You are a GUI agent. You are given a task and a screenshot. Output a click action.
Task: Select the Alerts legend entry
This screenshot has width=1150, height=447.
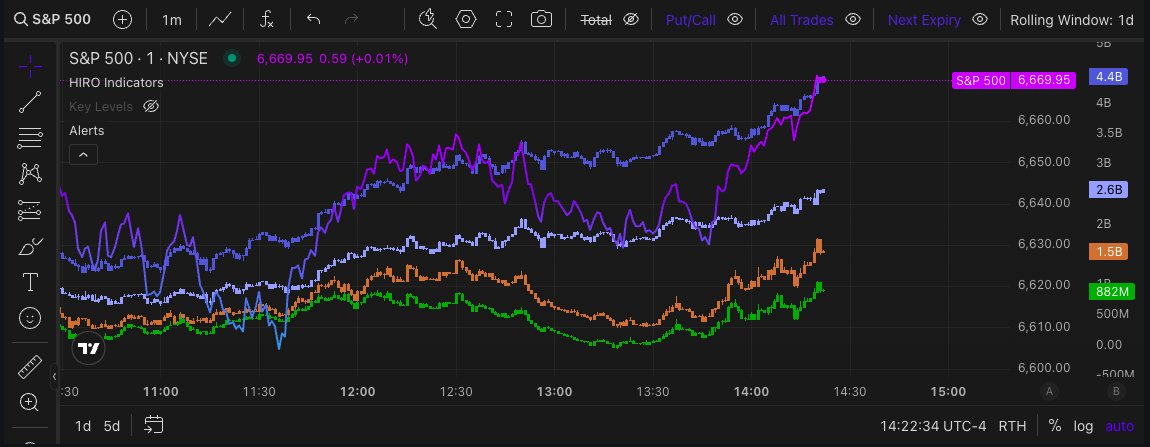(87, 131)
